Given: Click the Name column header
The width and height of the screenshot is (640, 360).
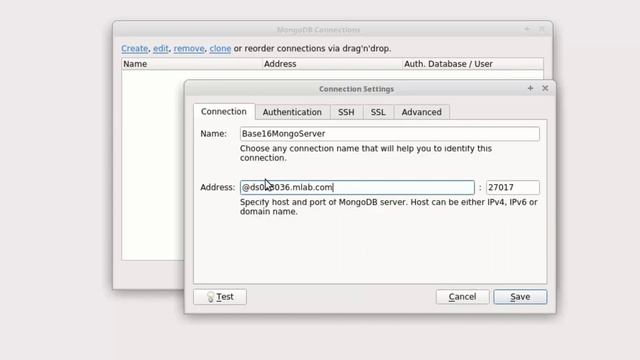Looking at the screenshot, I should (192, 64).
